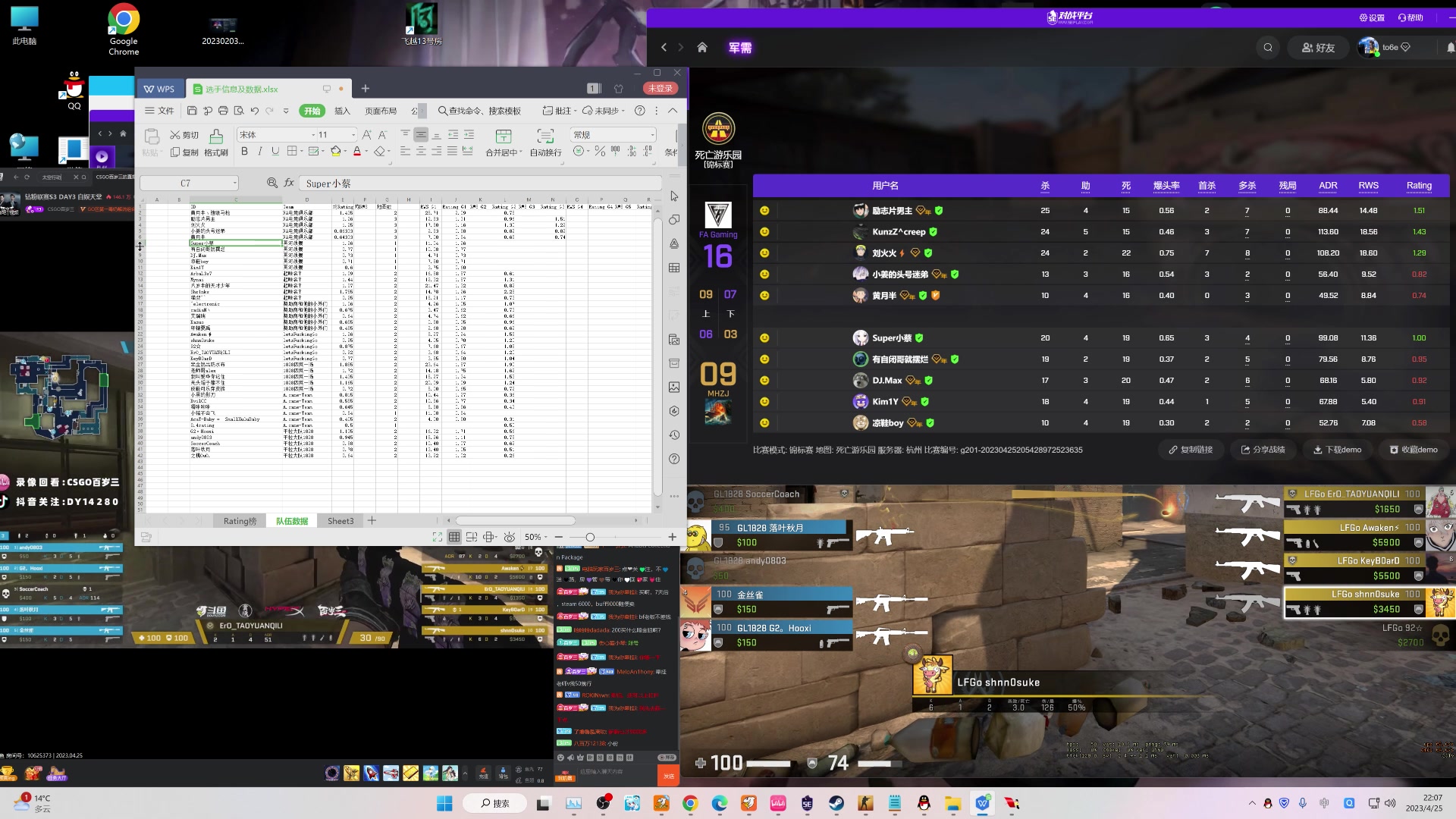Open the 好友 friends button
The width and height of the screenshot is (1456, 819).
pos(1319,48)
